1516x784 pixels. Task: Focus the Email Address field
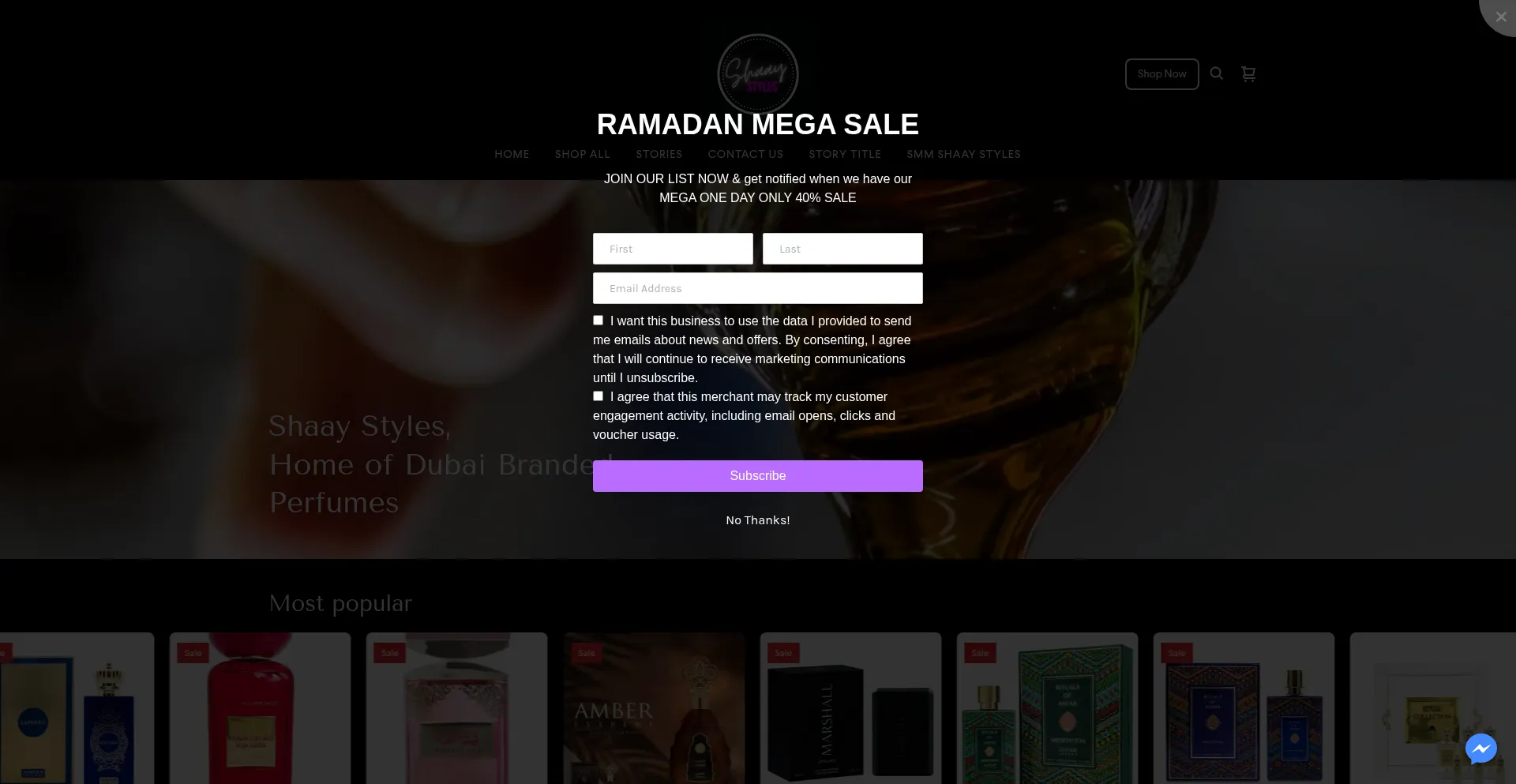coord(758,288)
